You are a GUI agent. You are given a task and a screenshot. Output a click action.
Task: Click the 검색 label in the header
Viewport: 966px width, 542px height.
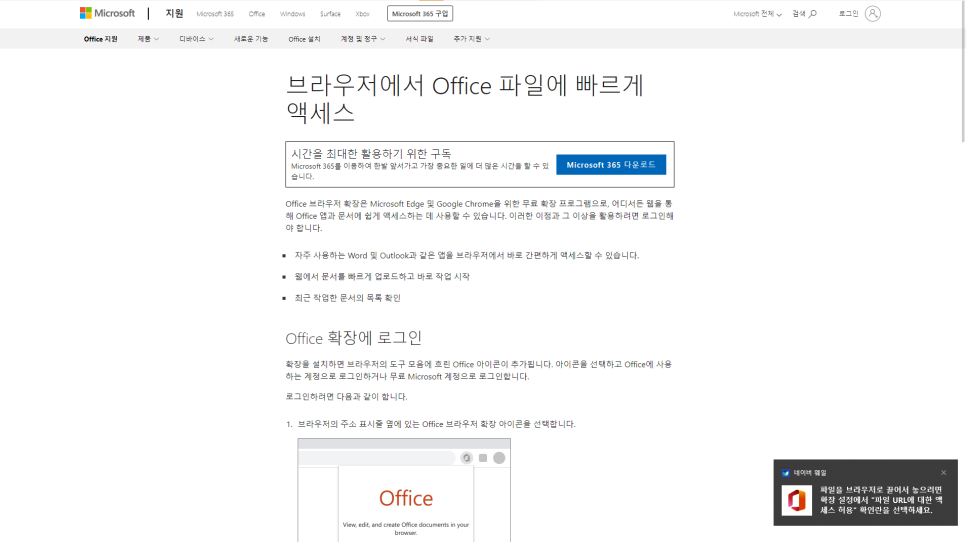pyautogui.click(x=798, y=14)
